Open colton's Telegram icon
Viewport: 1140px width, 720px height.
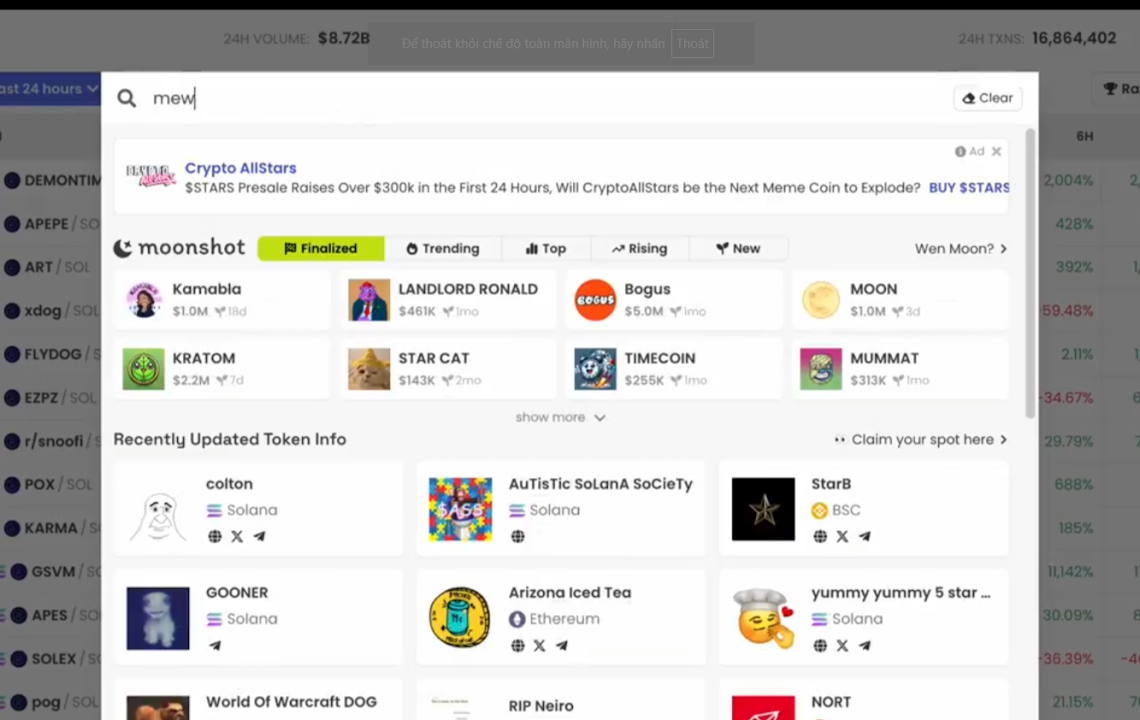(260, 537)
